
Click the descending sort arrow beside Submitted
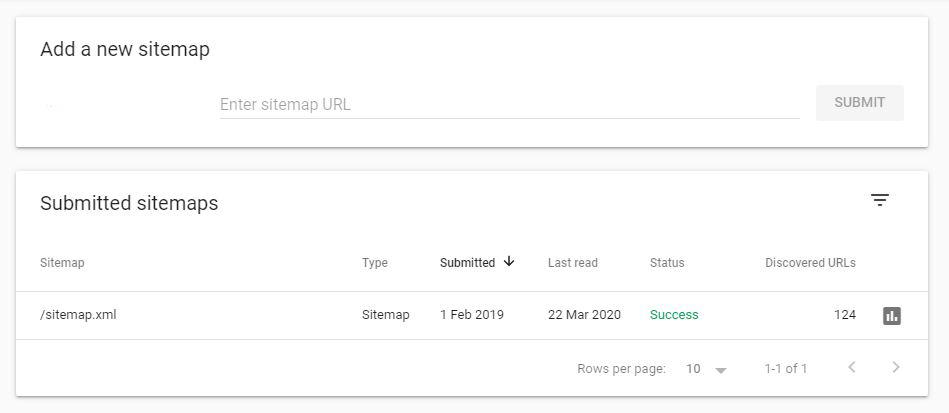[x=509, y=262]
